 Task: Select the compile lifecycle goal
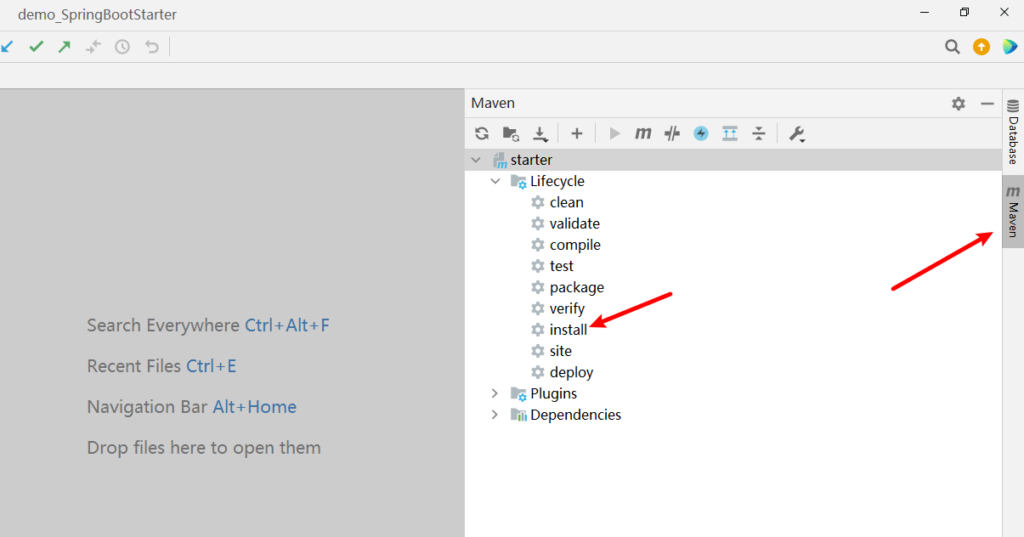(x=575, y=245)
